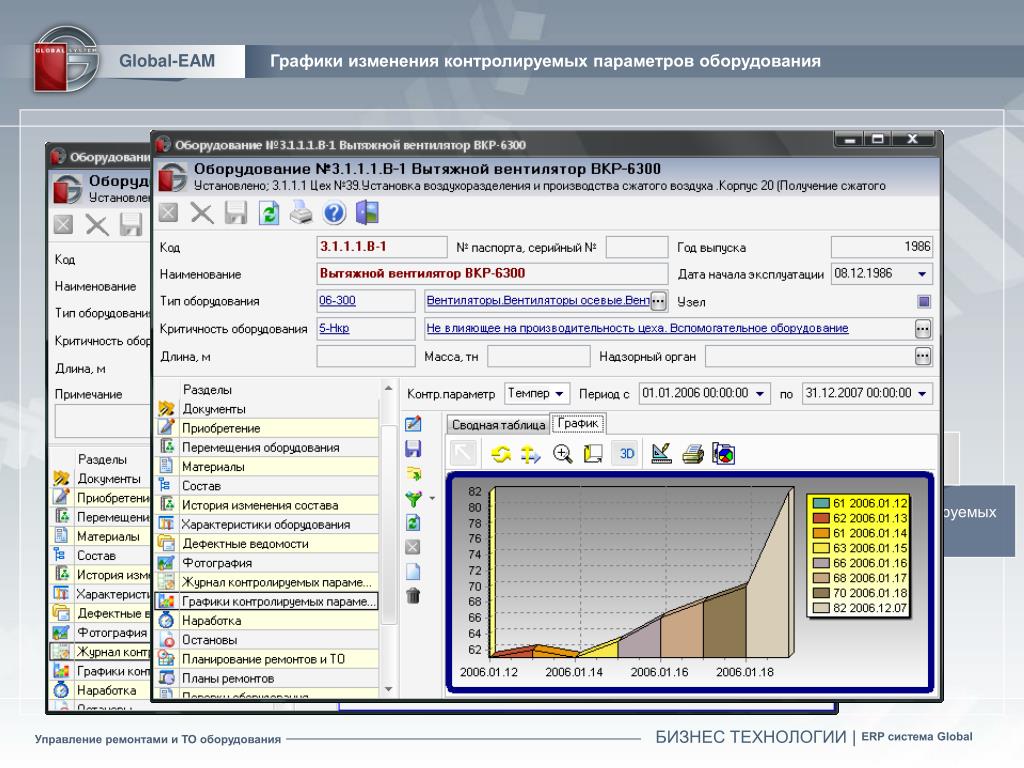Viewport: 1024px width, 768px height.
Task: Click the yellow move chart arrows icon
Action: 530,454
